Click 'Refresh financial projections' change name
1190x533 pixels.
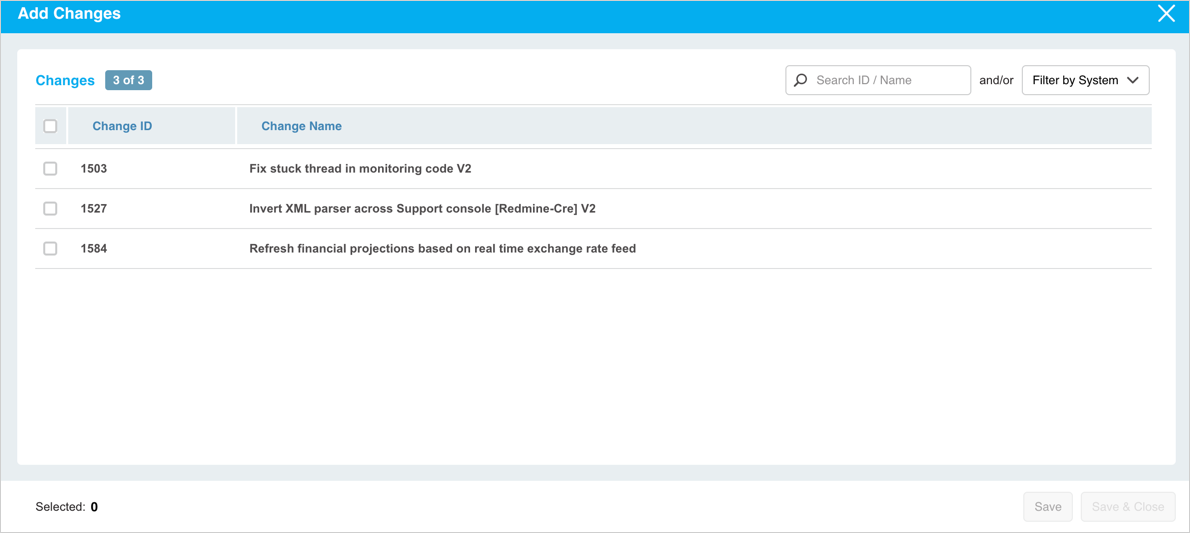click(x=442, y=249)
